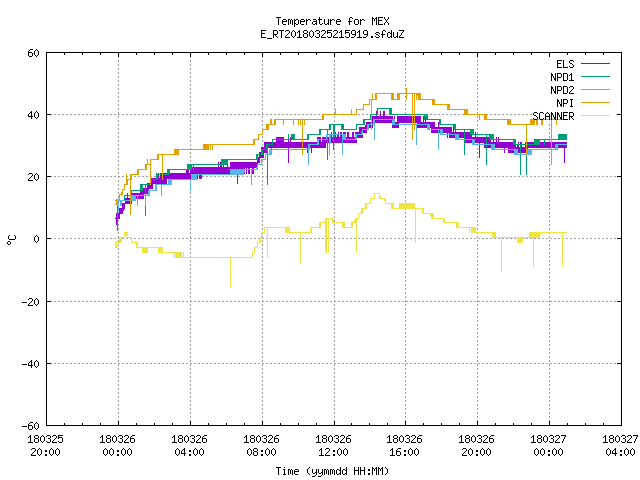
Task: Click the y-axis label 40
Action: [x=33, y=115]
